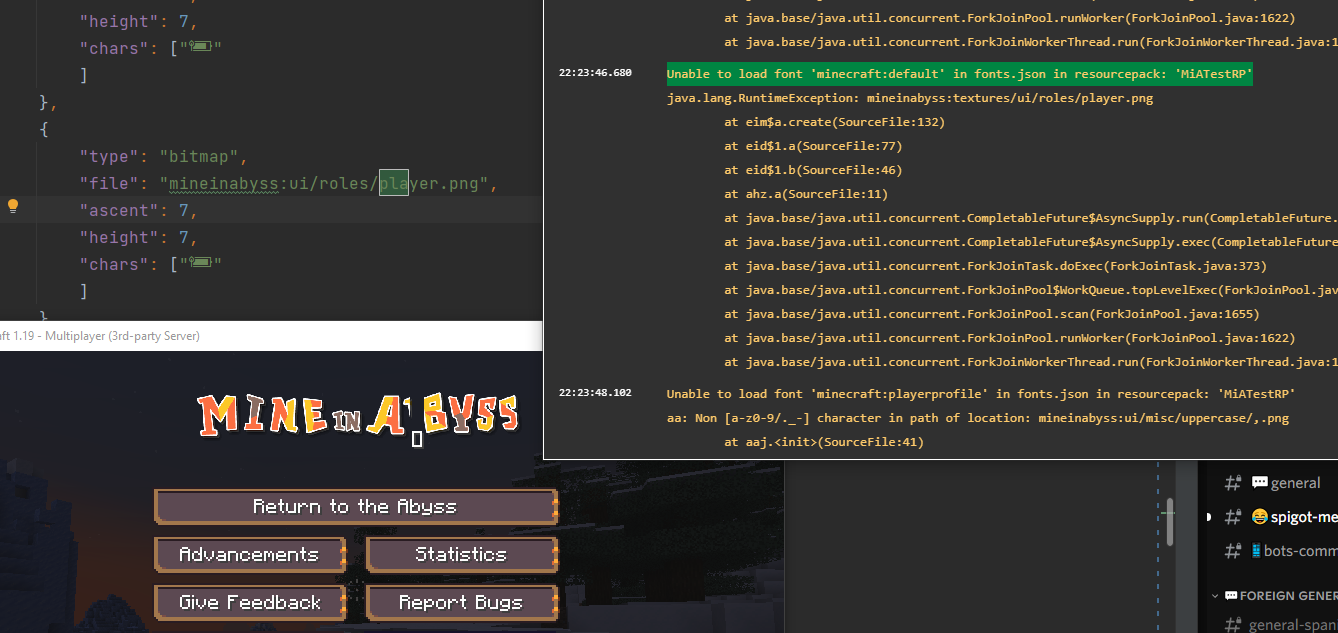Click the java.lang.RuntimeException log line
The width and height of the screenshot is (1338, 633).
pos(910,98)
